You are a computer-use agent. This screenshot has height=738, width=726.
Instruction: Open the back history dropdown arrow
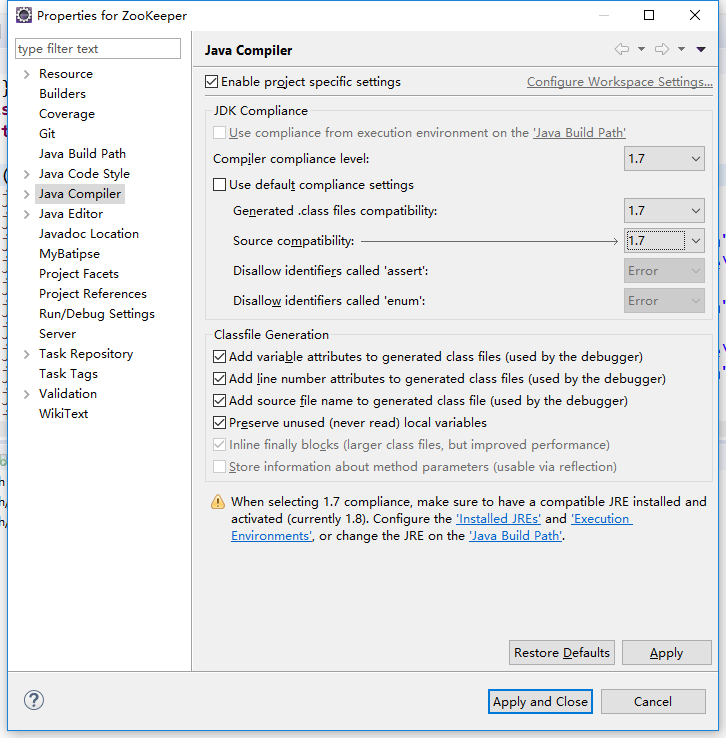point(641,49)
